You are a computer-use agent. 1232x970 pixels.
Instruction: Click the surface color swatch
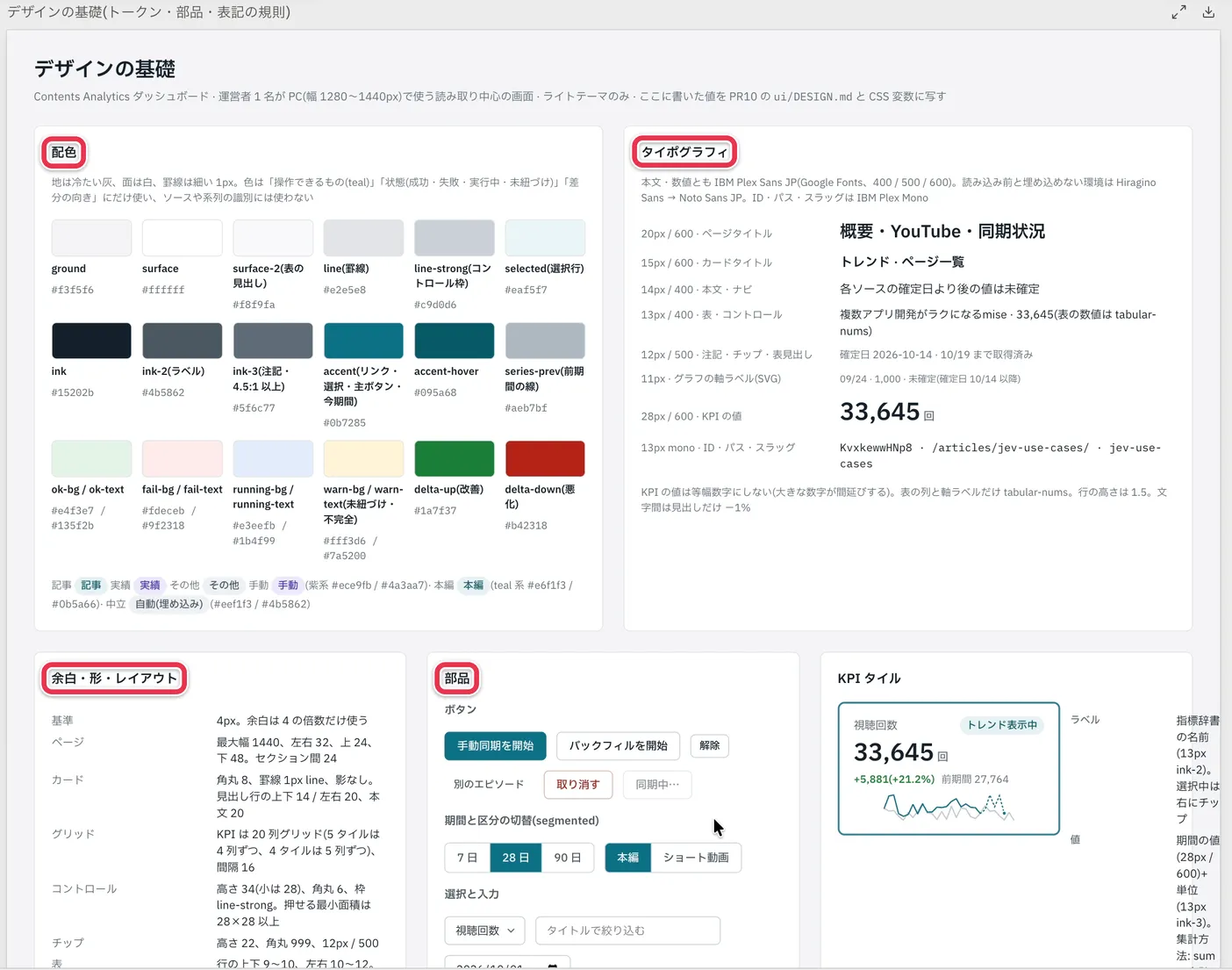[x=183, y=238]
